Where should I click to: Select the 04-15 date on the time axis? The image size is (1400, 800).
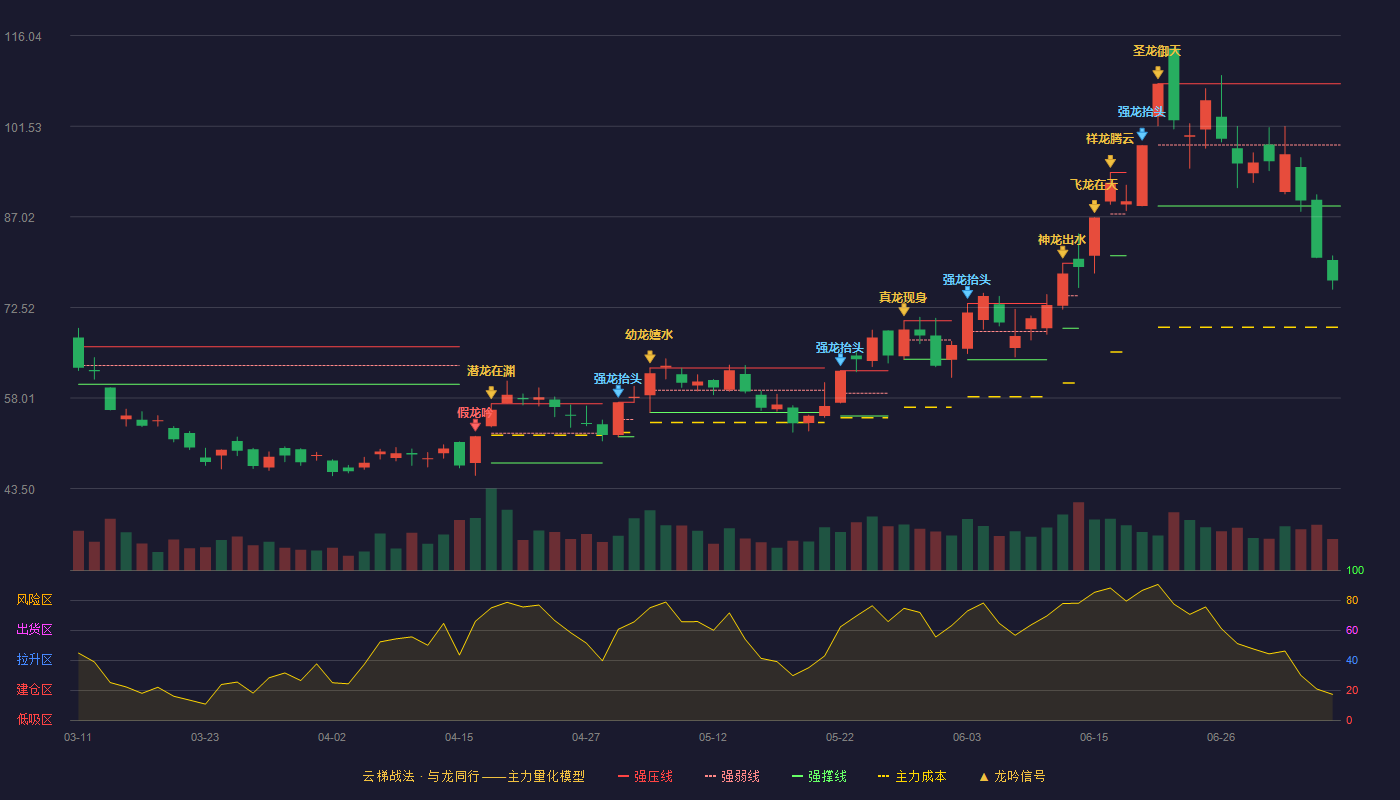[459, 737]
